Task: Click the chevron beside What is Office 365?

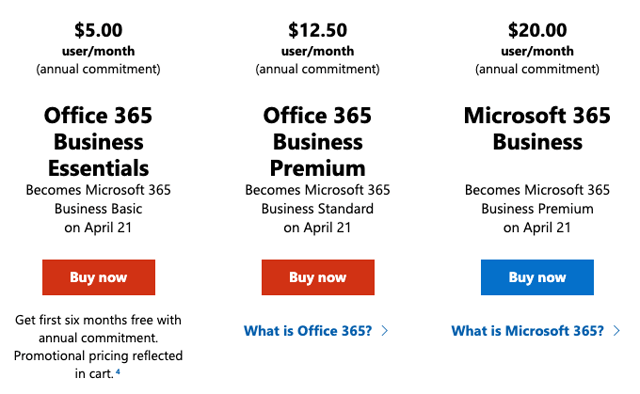Action: point(384,331)
